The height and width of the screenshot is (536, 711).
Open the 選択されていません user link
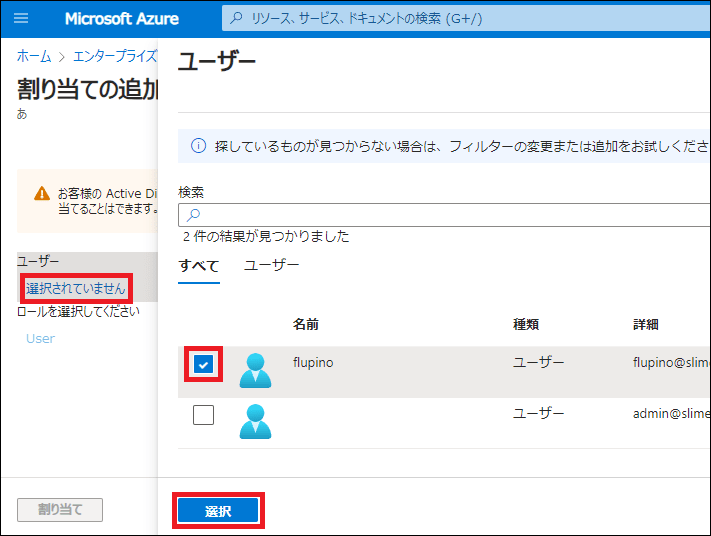tap(76, 288)
